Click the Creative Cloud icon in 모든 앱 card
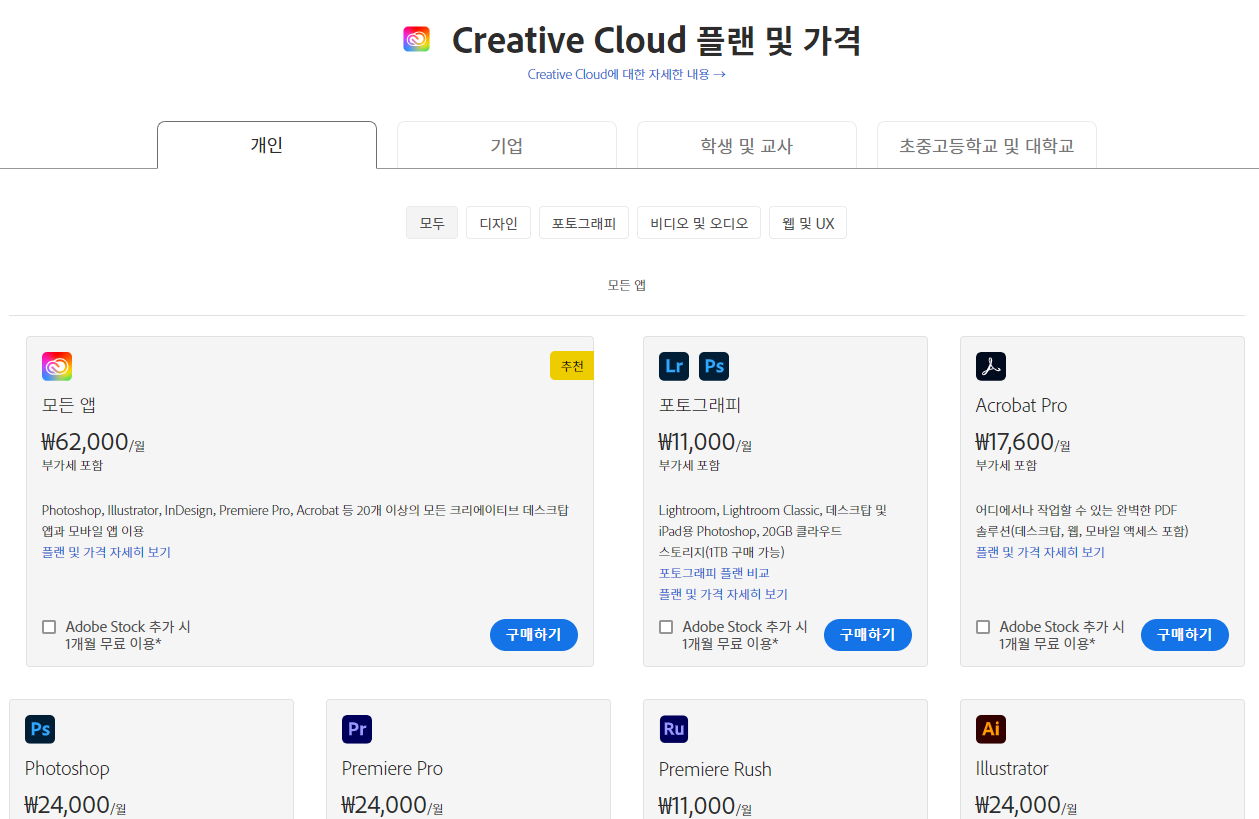This screenshot has width=1259, height=819. click(57, 367)
